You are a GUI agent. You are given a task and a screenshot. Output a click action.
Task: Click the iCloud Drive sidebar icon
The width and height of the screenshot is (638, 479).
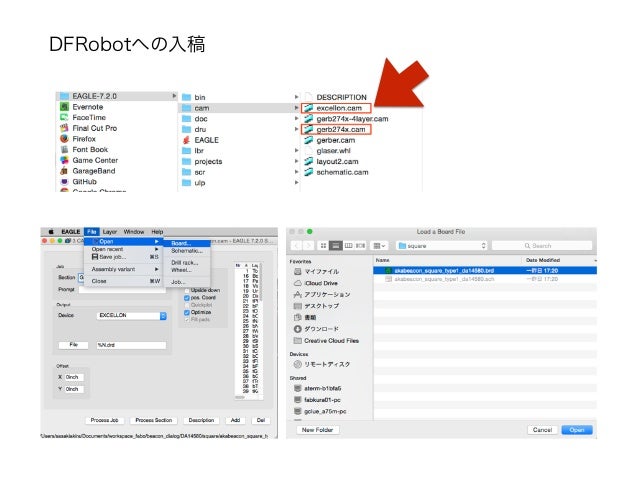[298, 283]
